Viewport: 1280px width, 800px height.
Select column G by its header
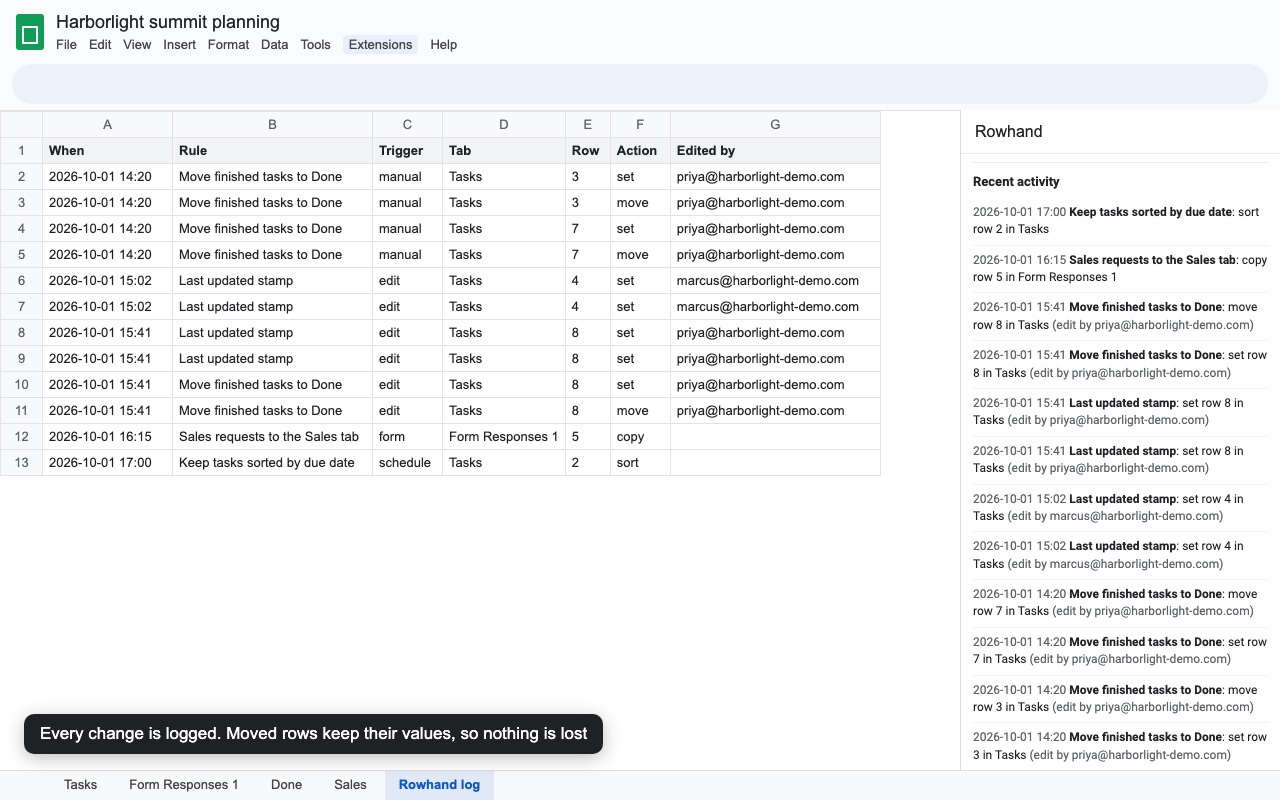point(775,125)
